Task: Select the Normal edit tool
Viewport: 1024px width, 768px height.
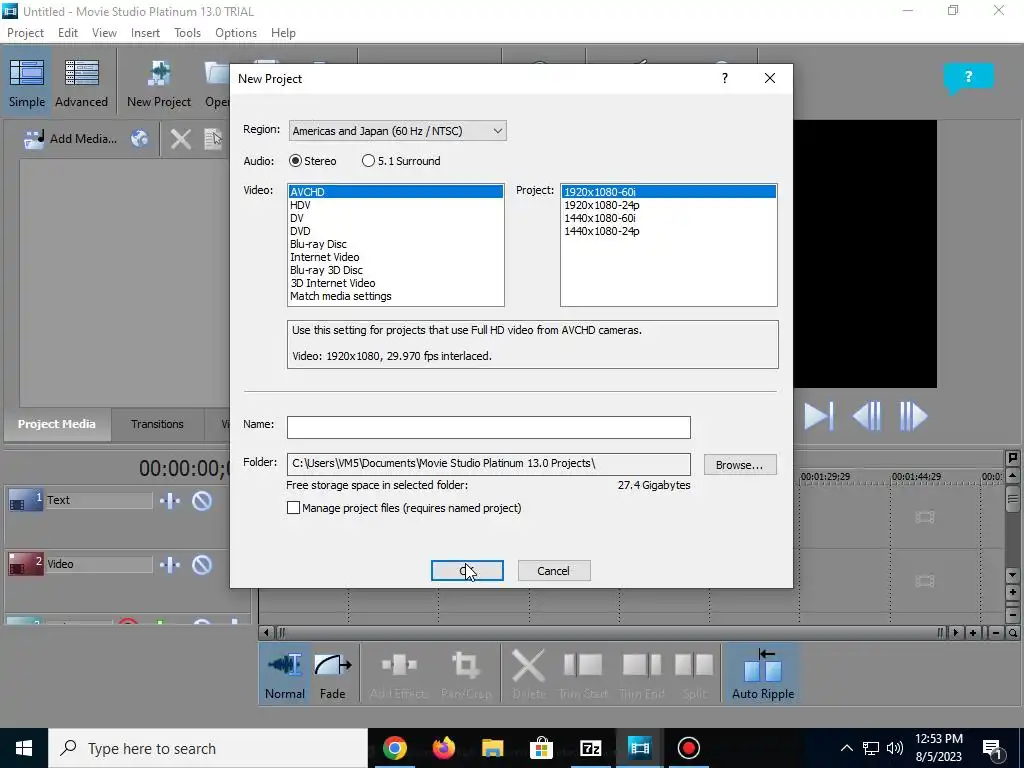Action: pos(285,674)
